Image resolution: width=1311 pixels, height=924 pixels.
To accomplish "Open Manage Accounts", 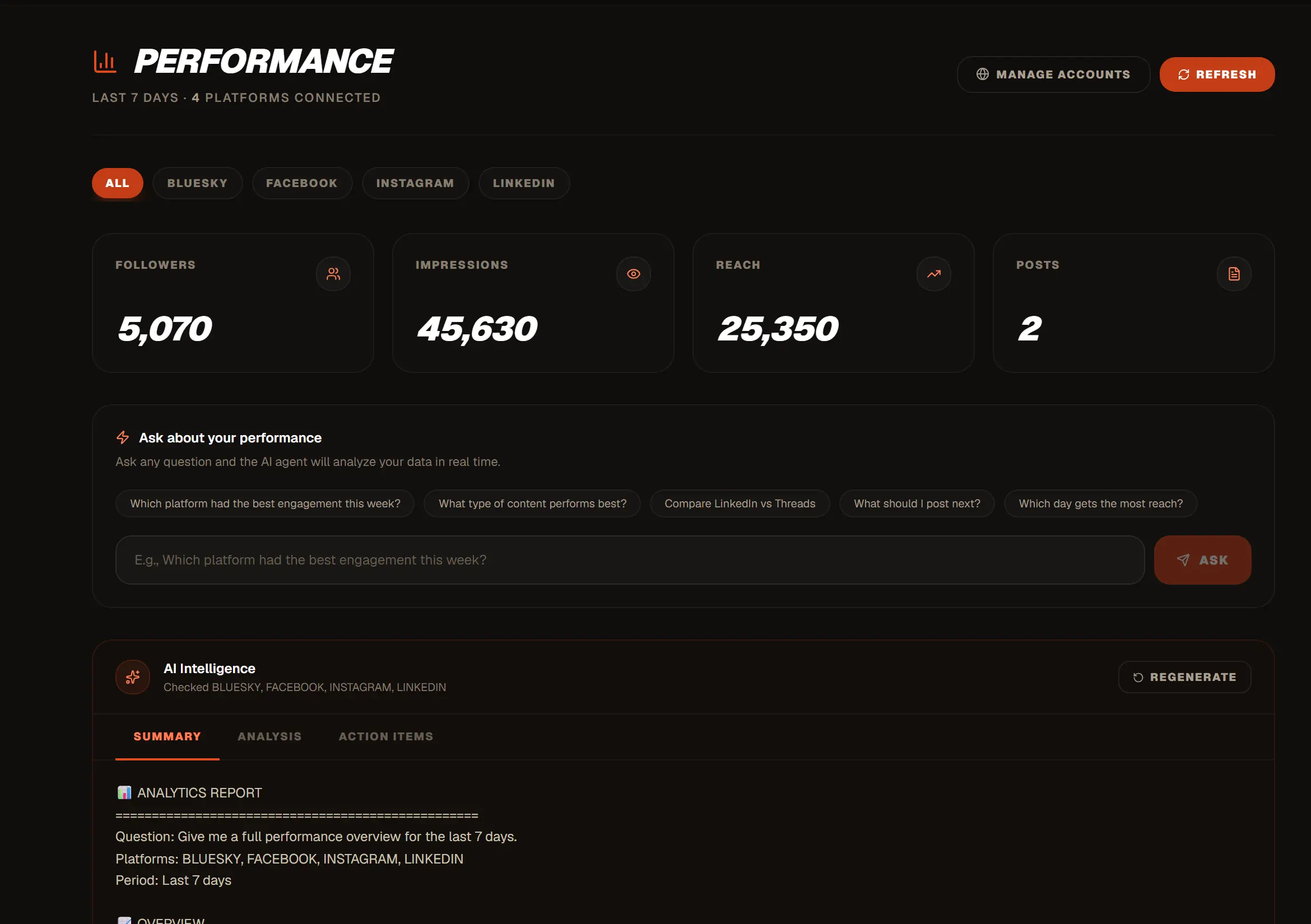I will coord(1053,74).
